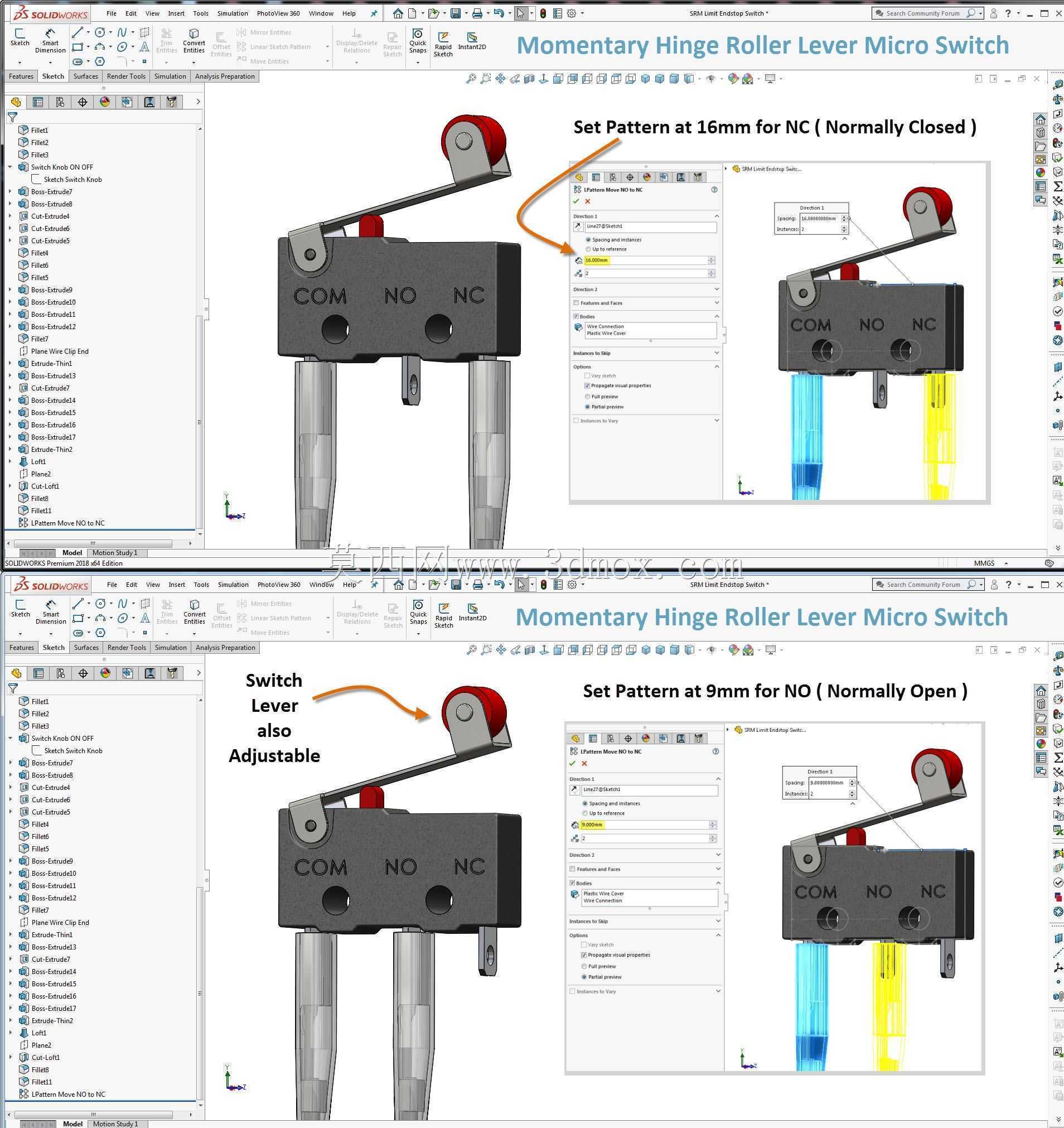Open Insert menu in top window
This screenshot has height=1128, width=1064.
[x=176, y=13]
